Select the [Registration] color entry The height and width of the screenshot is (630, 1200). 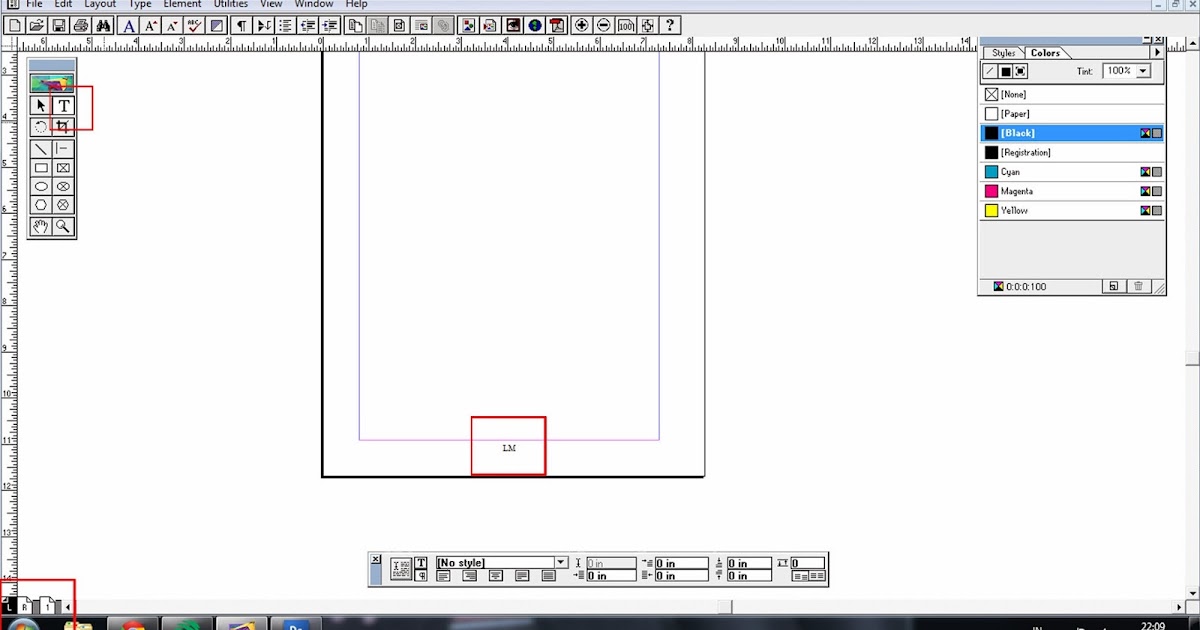coord(1071,153)
